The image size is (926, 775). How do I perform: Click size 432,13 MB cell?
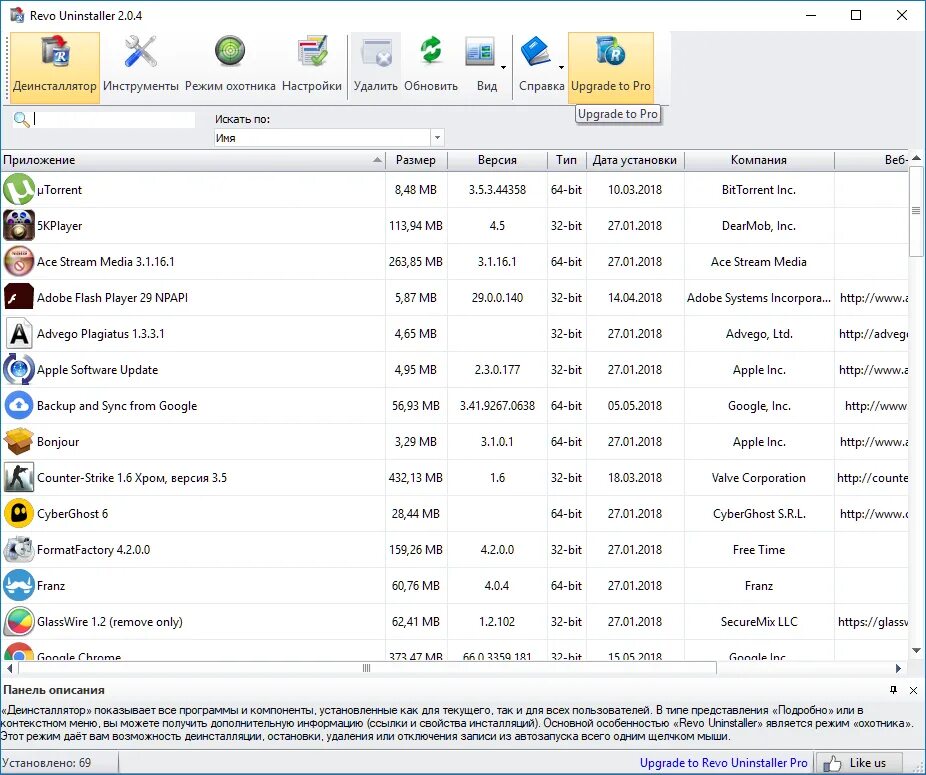[416, 478]
